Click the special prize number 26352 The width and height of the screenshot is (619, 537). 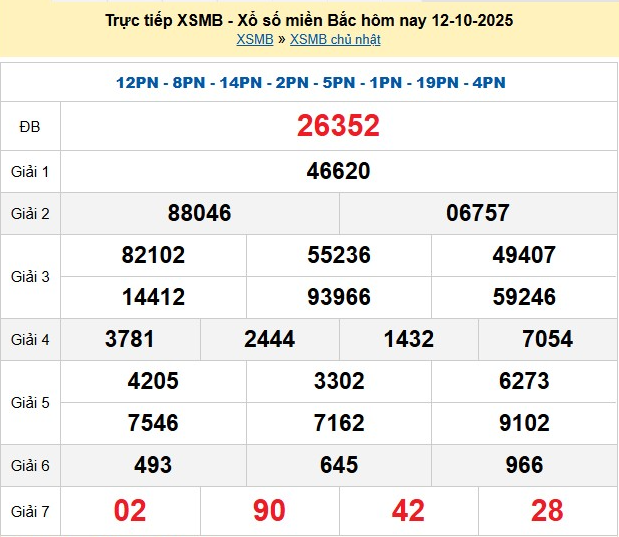pos(338,126)
